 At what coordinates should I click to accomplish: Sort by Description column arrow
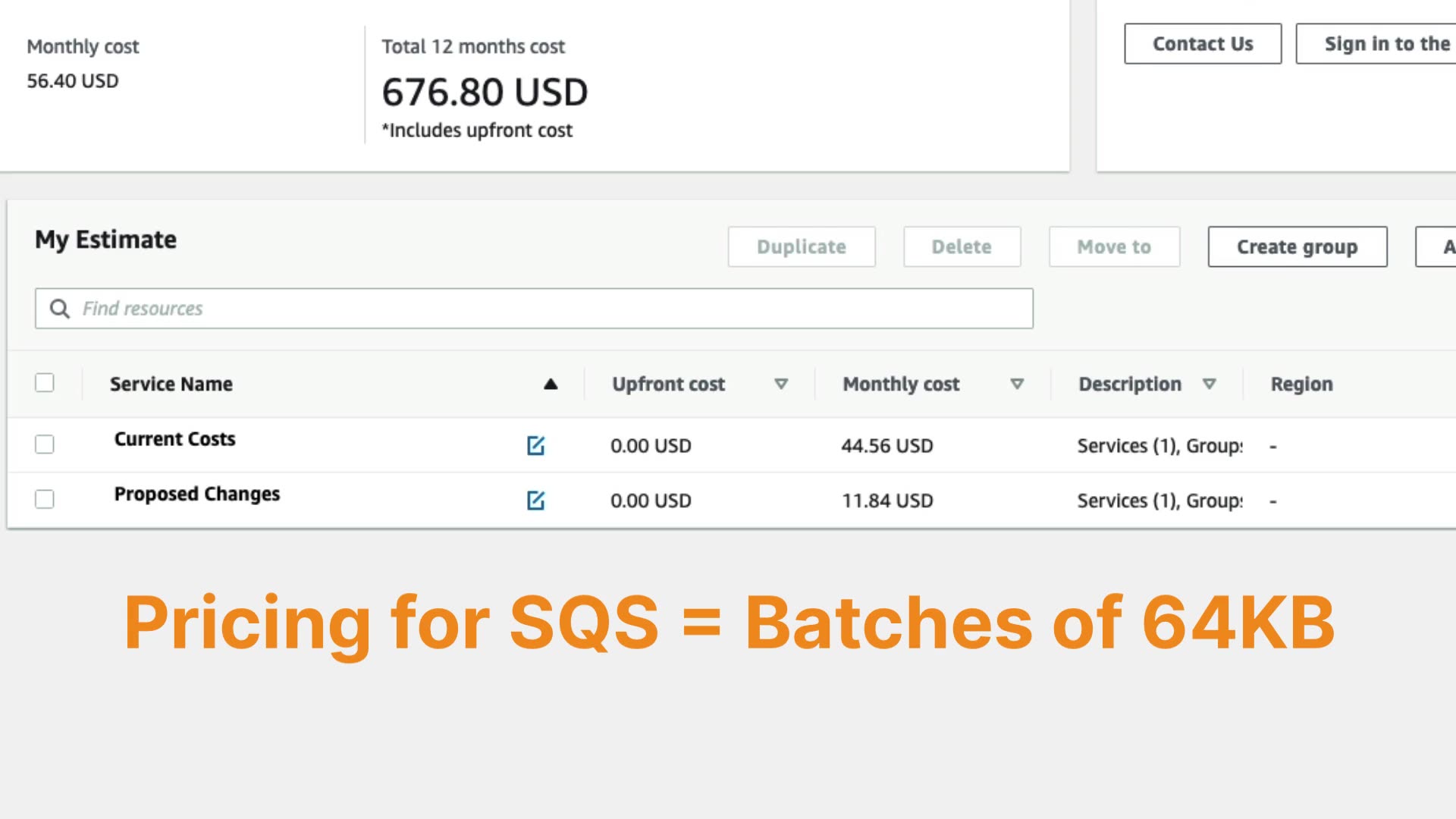click(1209, 384)
